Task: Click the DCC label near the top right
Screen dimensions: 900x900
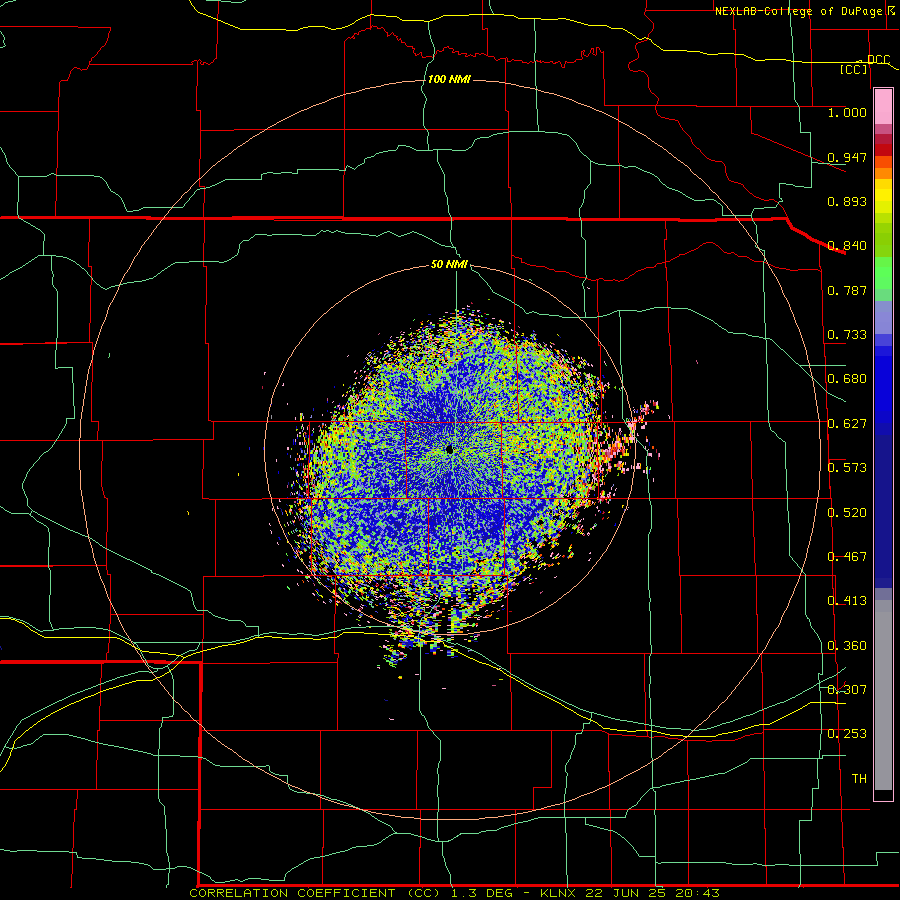Action: [x=878, y=59]
